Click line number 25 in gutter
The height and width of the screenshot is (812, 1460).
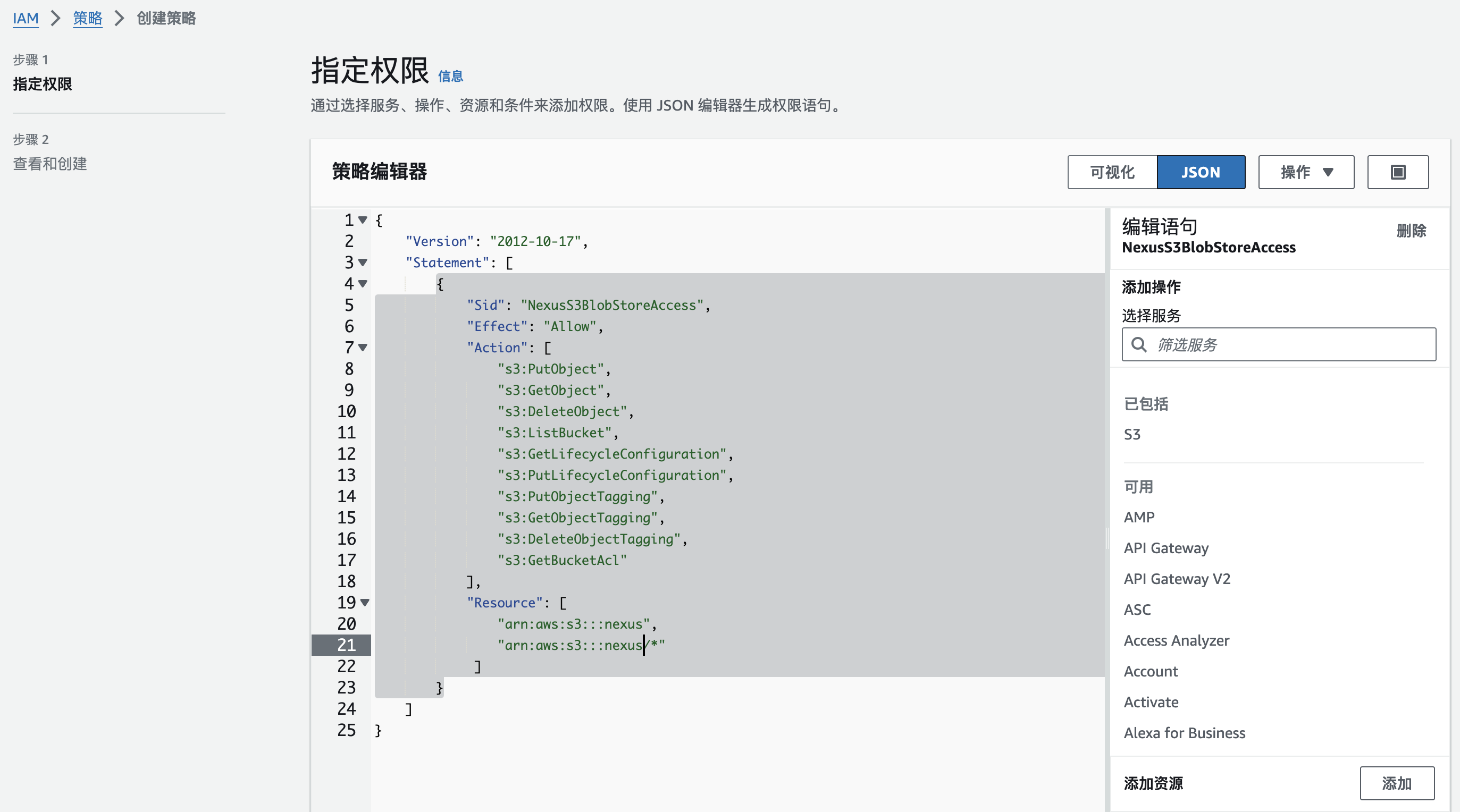click(x=346, y=730)
